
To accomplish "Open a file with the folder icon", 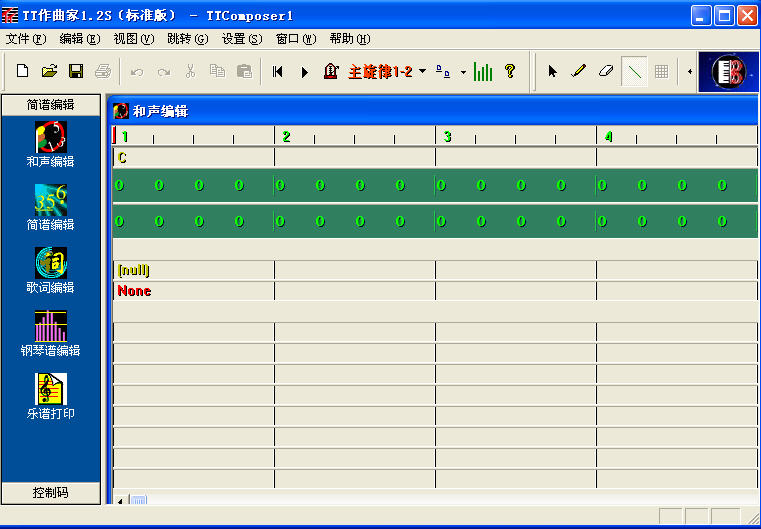I will [49, 71].
